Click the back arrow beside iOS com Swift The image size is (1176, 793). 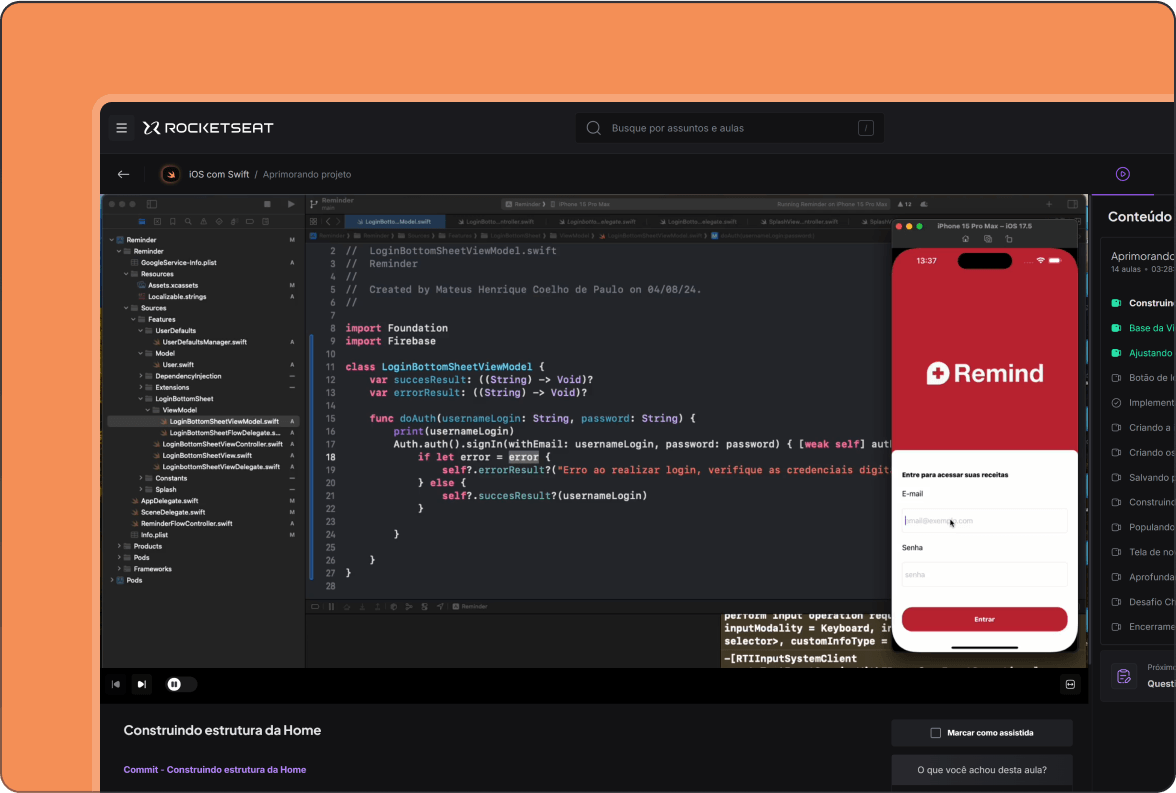point(123,174)
